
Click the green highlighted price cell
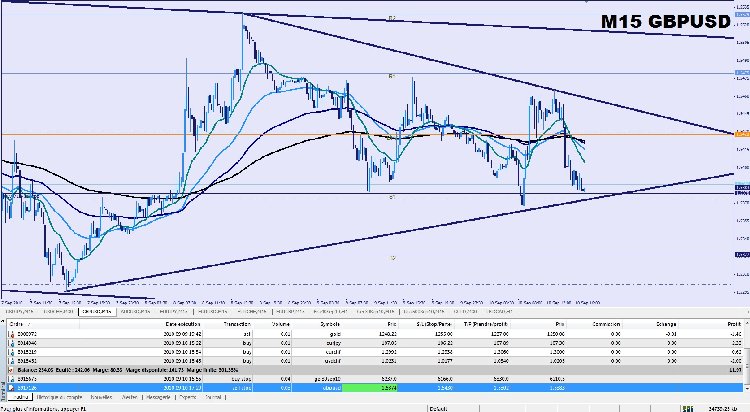(x=370, y=388)
